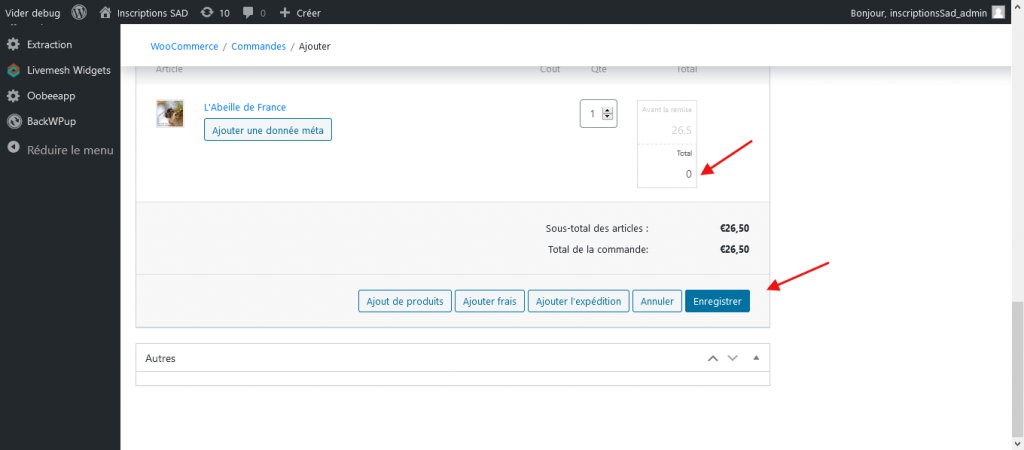
Task: Click Ajout de produits button
Action: [405, 301]
